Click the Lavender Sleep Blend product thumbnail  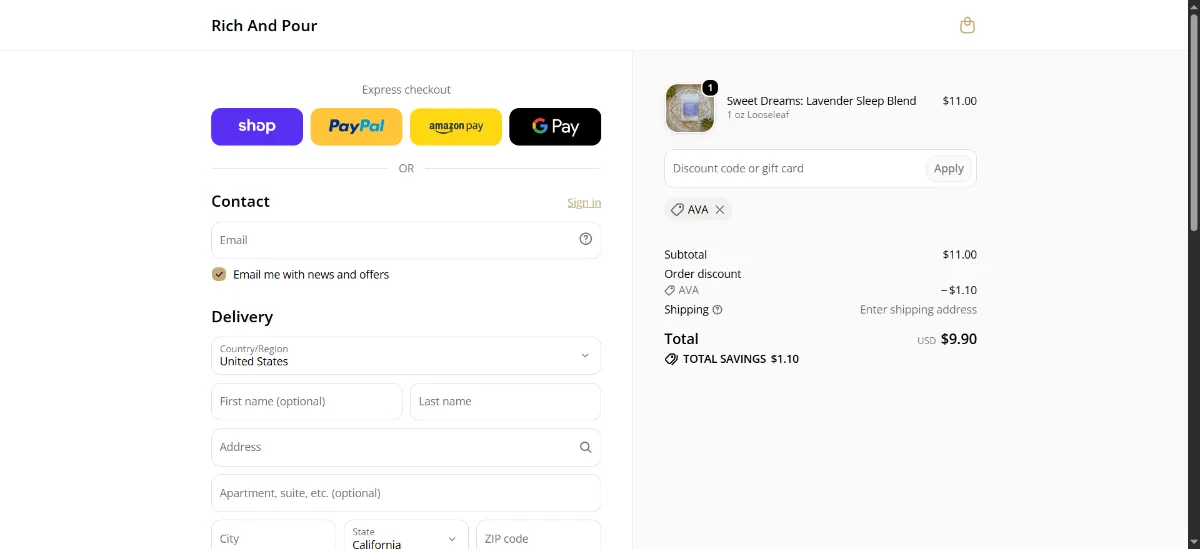click(x=689, y=108)
